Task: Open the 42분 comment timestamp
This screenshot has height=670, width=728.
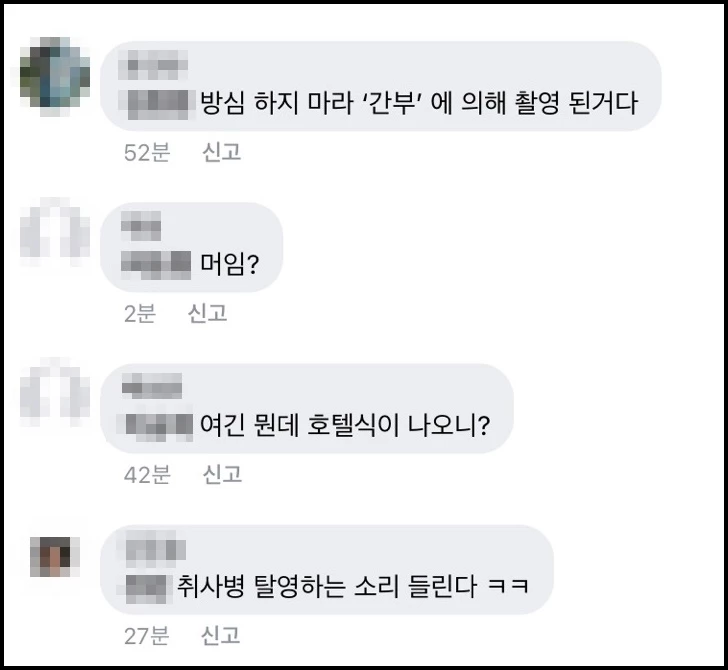Action: [147, 475]
